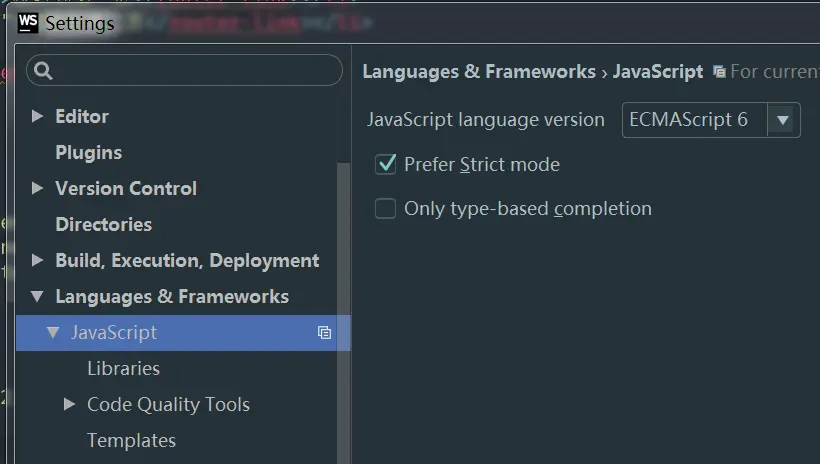Screen dimensions: 820x464
Task: Uncheck Prefer Strict mode
Action: (x=385, y=164)
